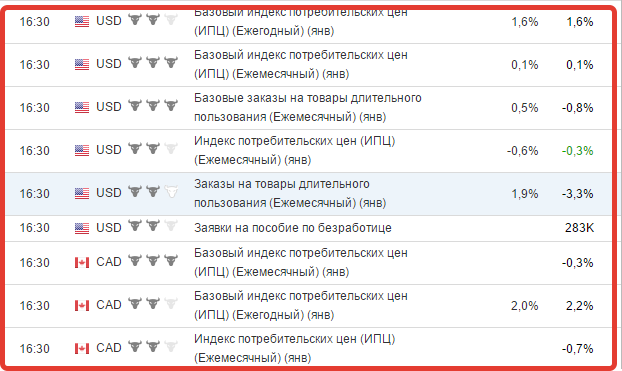Open 'Заявки на пособие по безработице' event
622x371 pixels.
point(293,228)
